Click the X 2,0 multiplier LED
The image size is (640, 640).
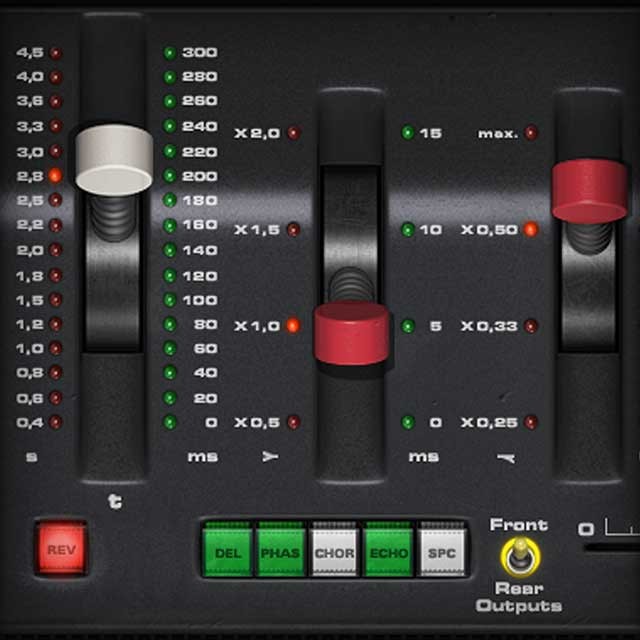pos(293,133)
